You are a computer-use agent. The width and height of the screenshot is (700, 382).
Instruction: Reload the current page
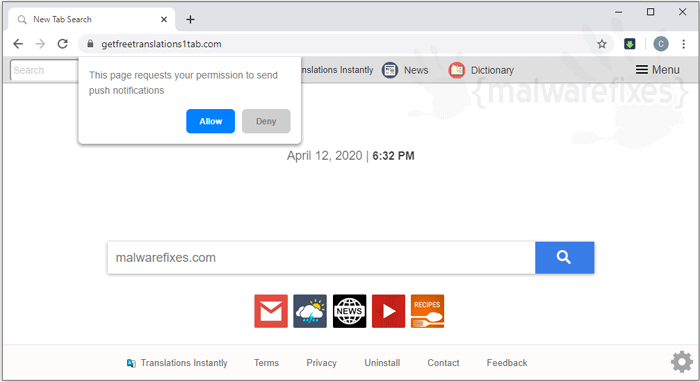point(62,44)
